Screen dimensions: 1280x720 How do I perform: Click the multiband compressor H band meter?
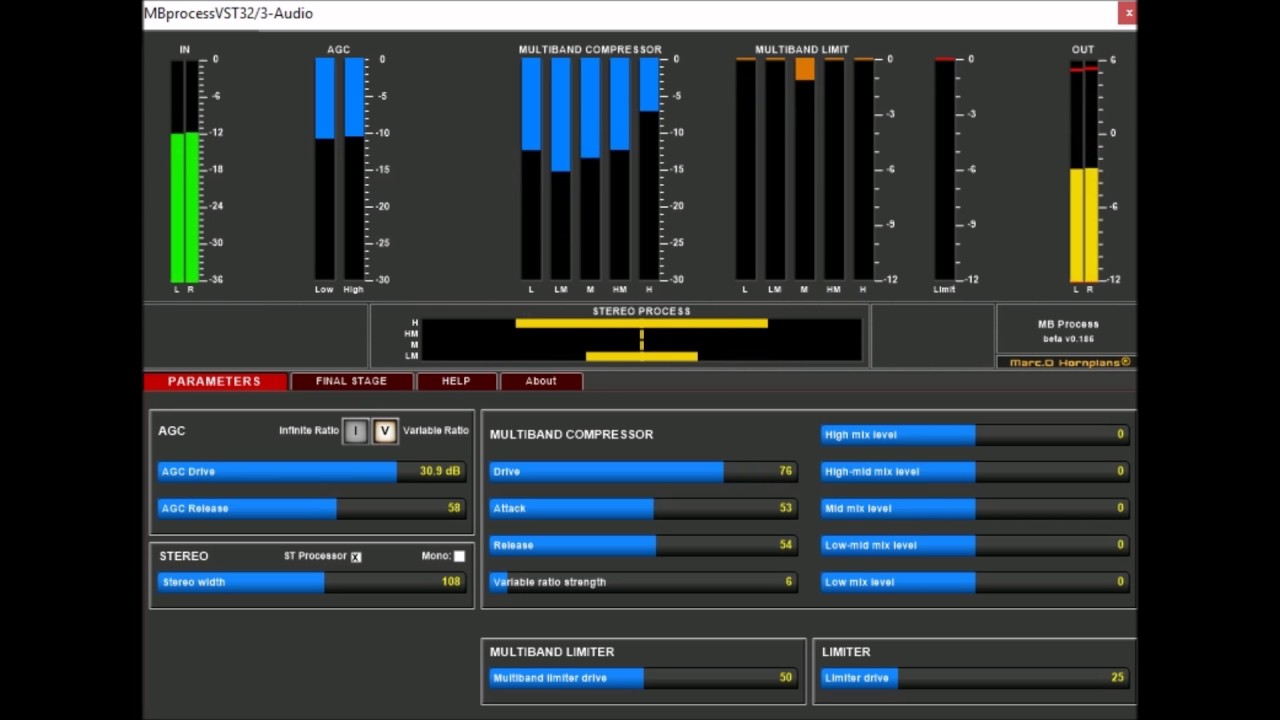tap(650, 169)
